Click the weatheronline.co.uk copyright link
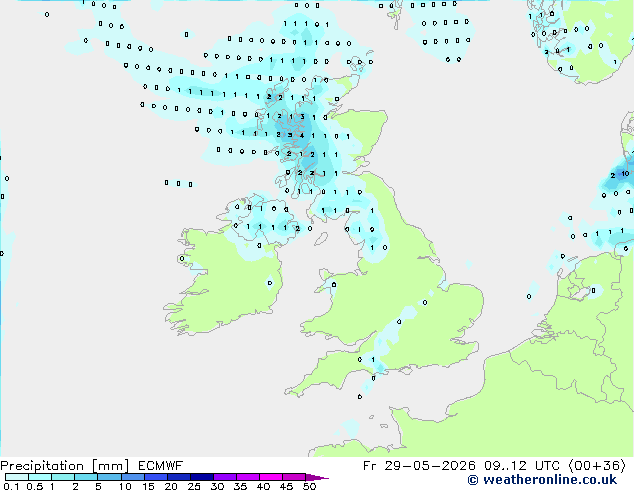 (x=542, y=480)
